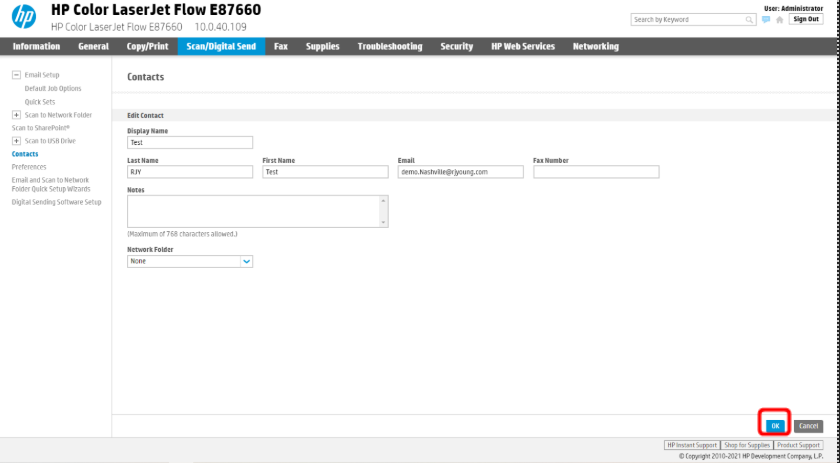Click the User: Administrator text
The height and width of the screenshot is (463, 840).
793,9
